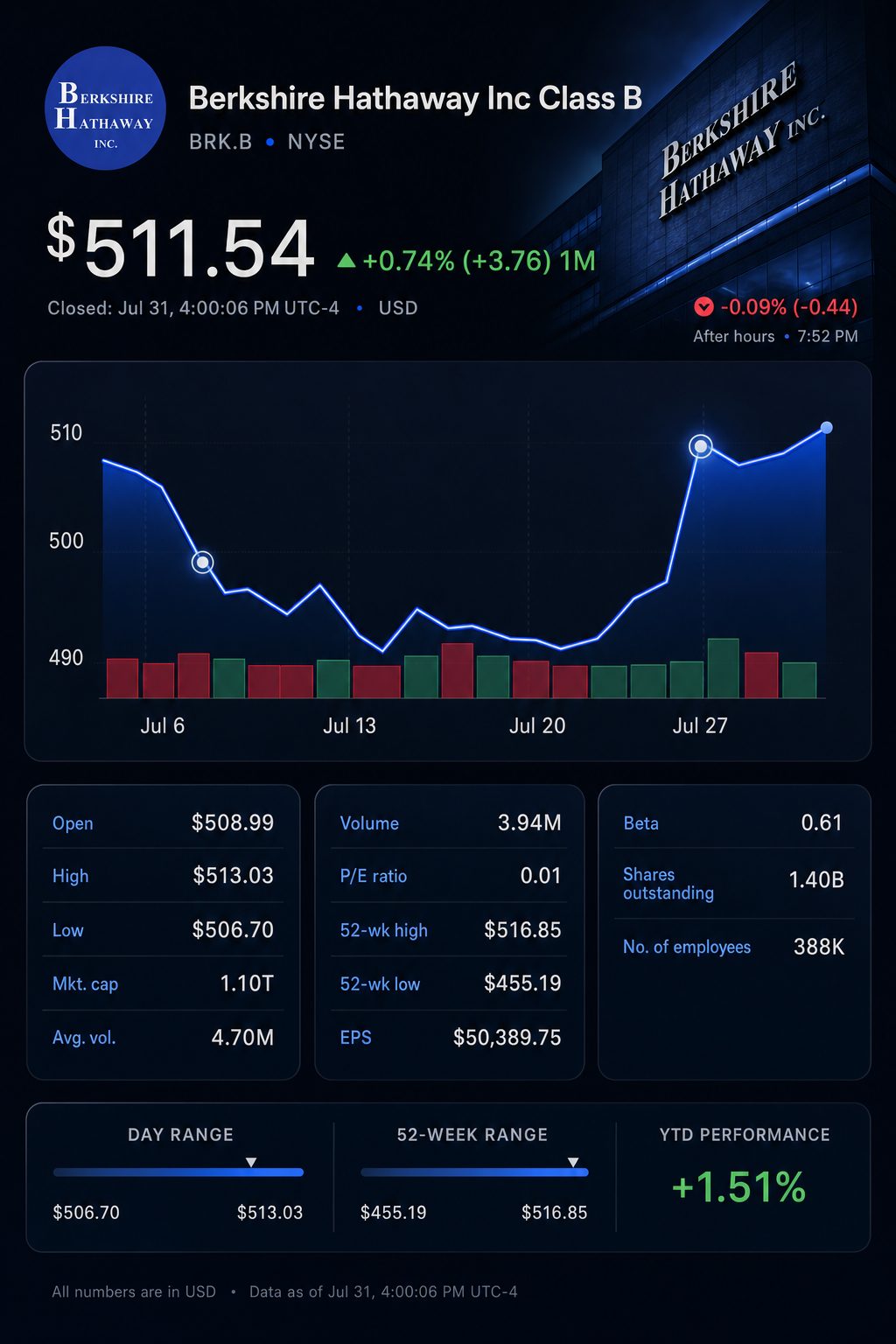
Task: Click the Jul 13 axis label
Action: click(x=349, y=725)
